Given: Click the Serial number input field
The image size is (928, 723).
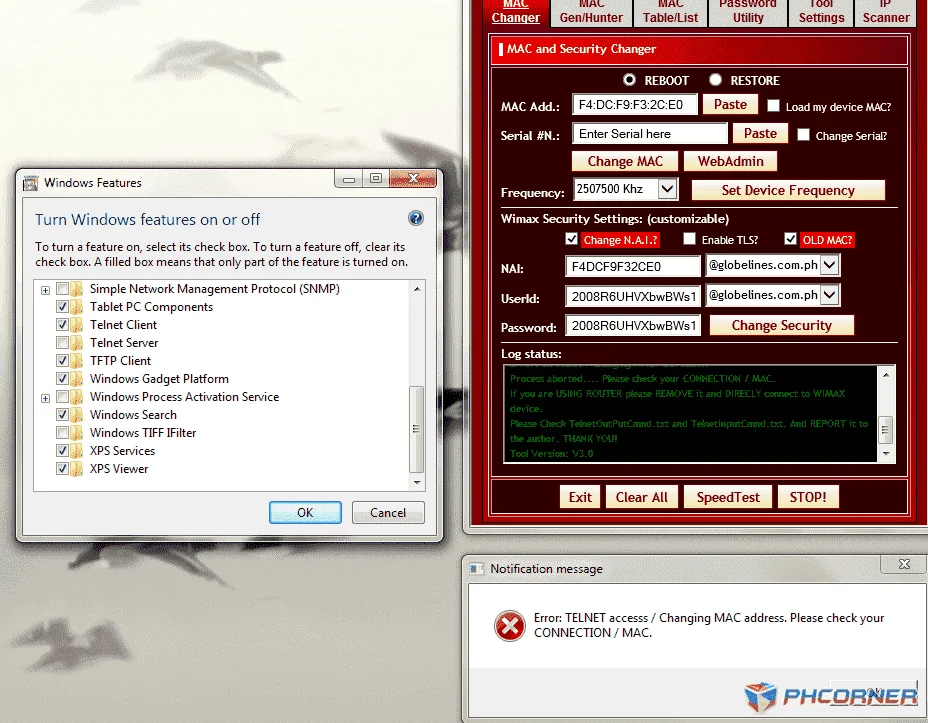Looking at the screenshot, I should tap(650, 134).
